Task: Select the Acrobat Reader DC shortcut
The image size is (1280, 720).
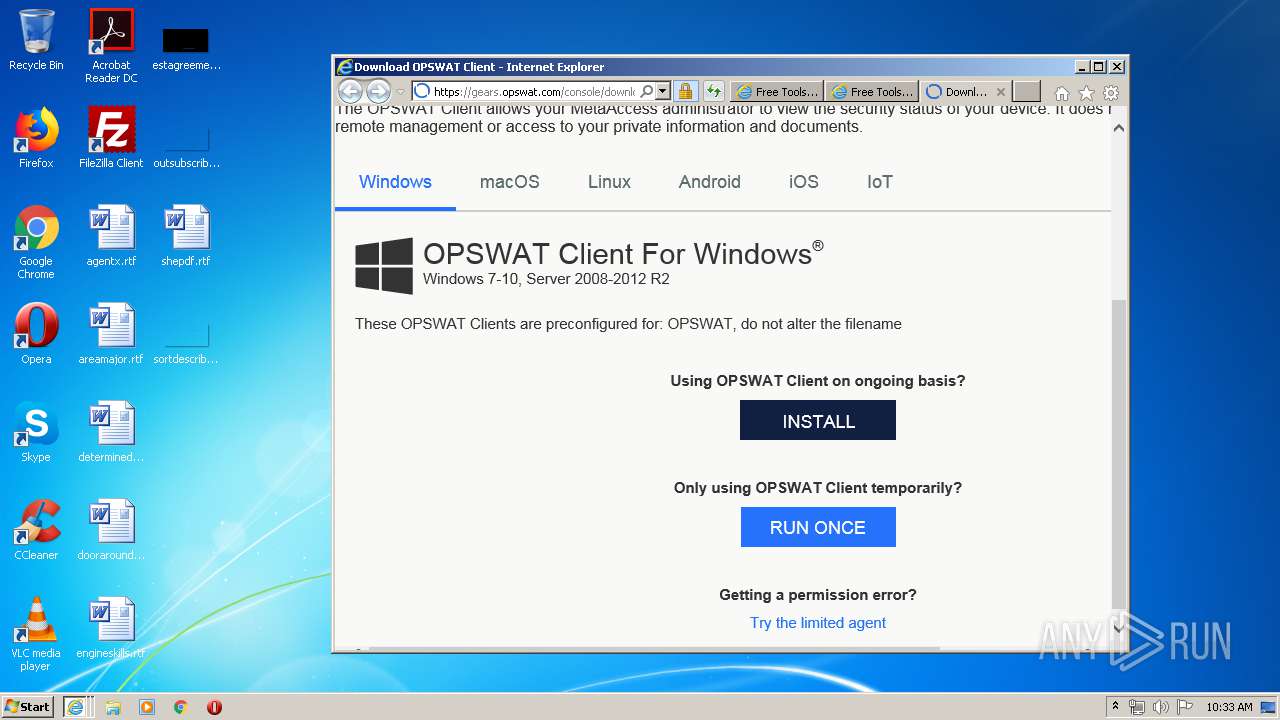Action: [x=111, y=46]
